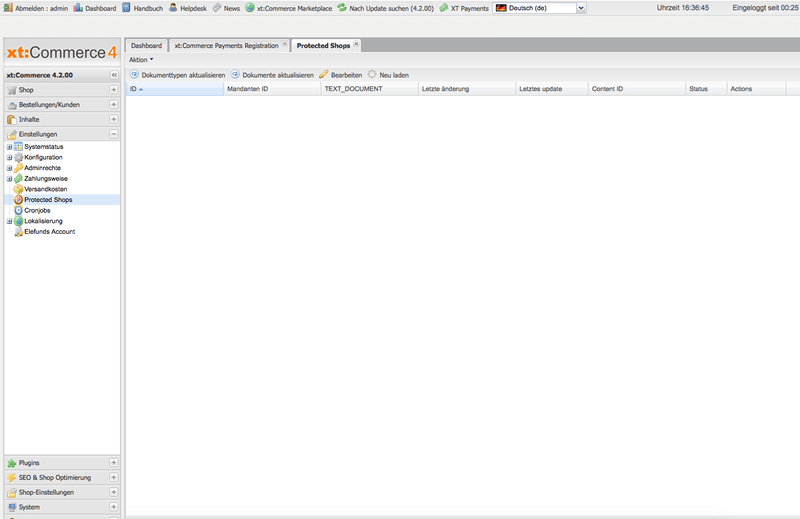Click the Versandkosten package icon

[18, 189]
